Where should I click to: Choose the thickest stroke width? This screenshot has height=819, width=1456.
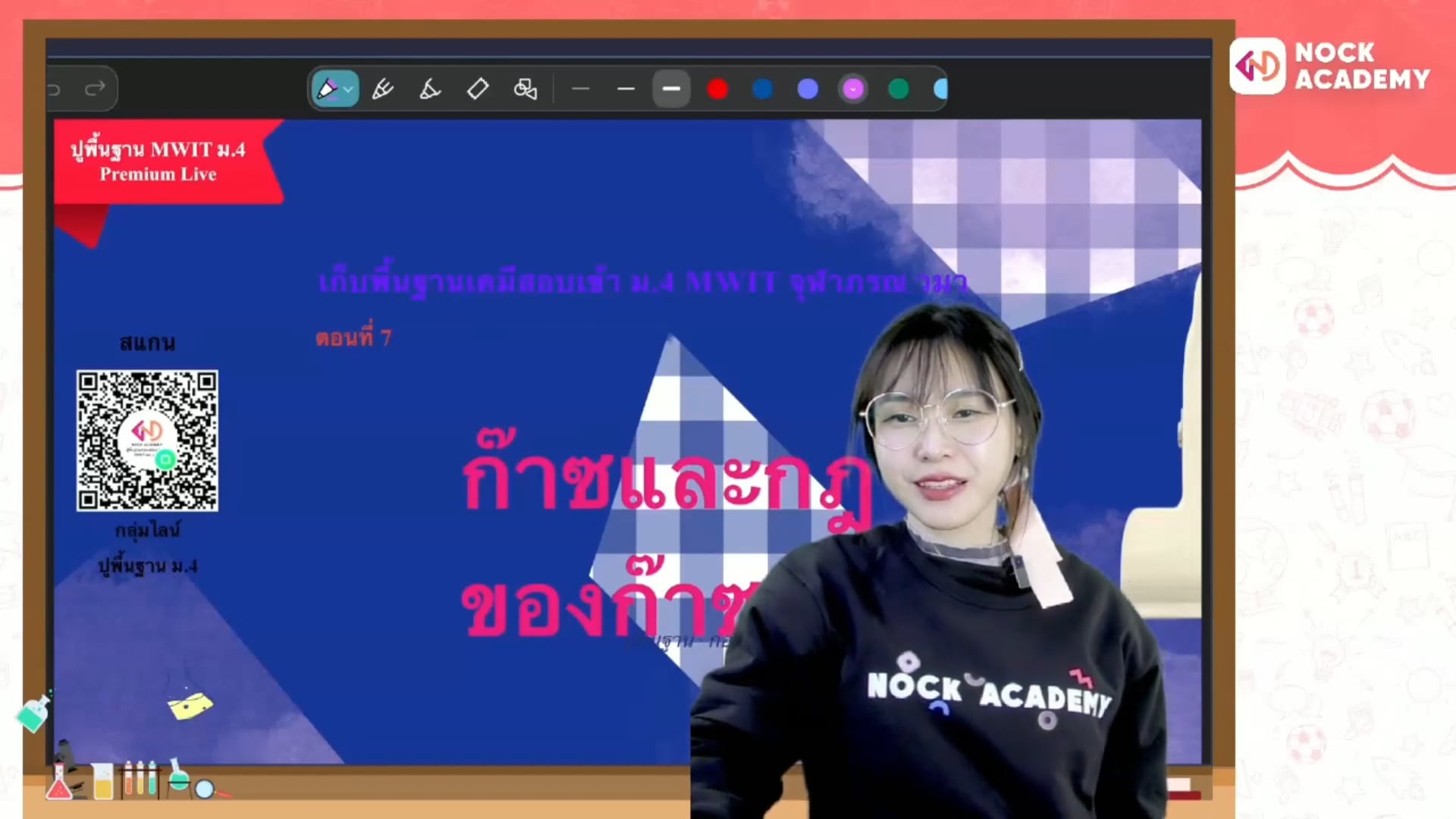click(x=671, y=89)
